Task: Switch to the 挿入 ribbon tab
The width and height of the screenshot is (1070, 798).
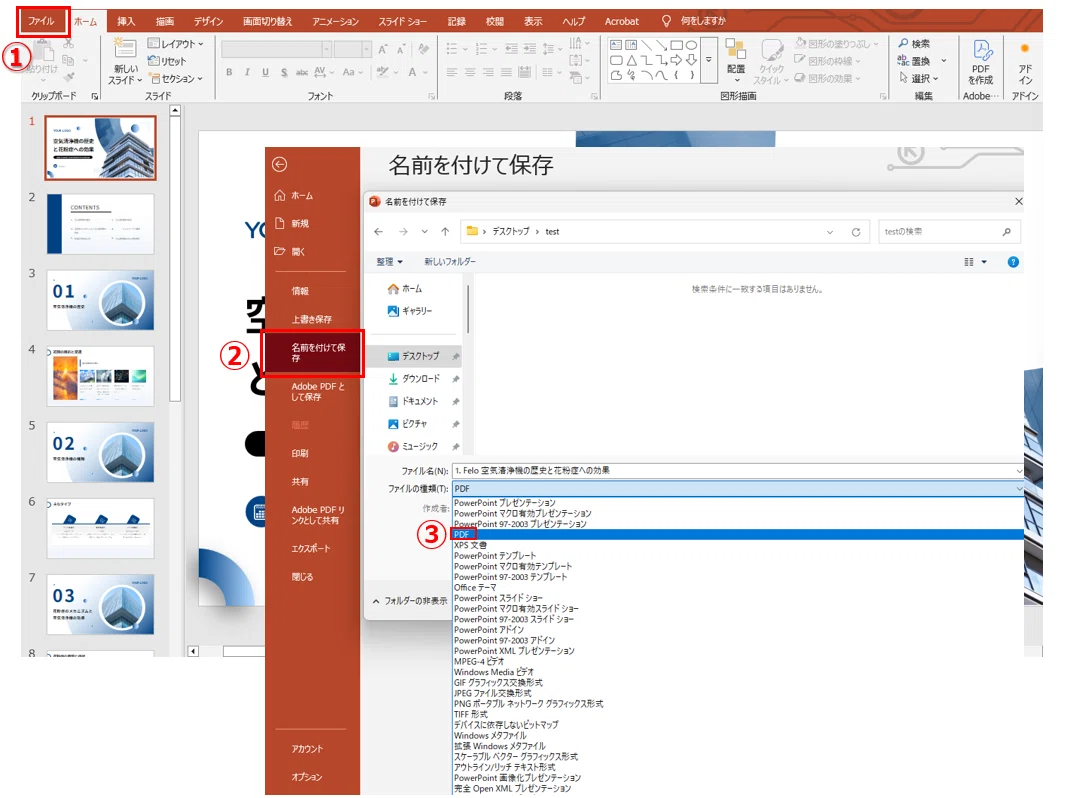Action: pos(126,21)
